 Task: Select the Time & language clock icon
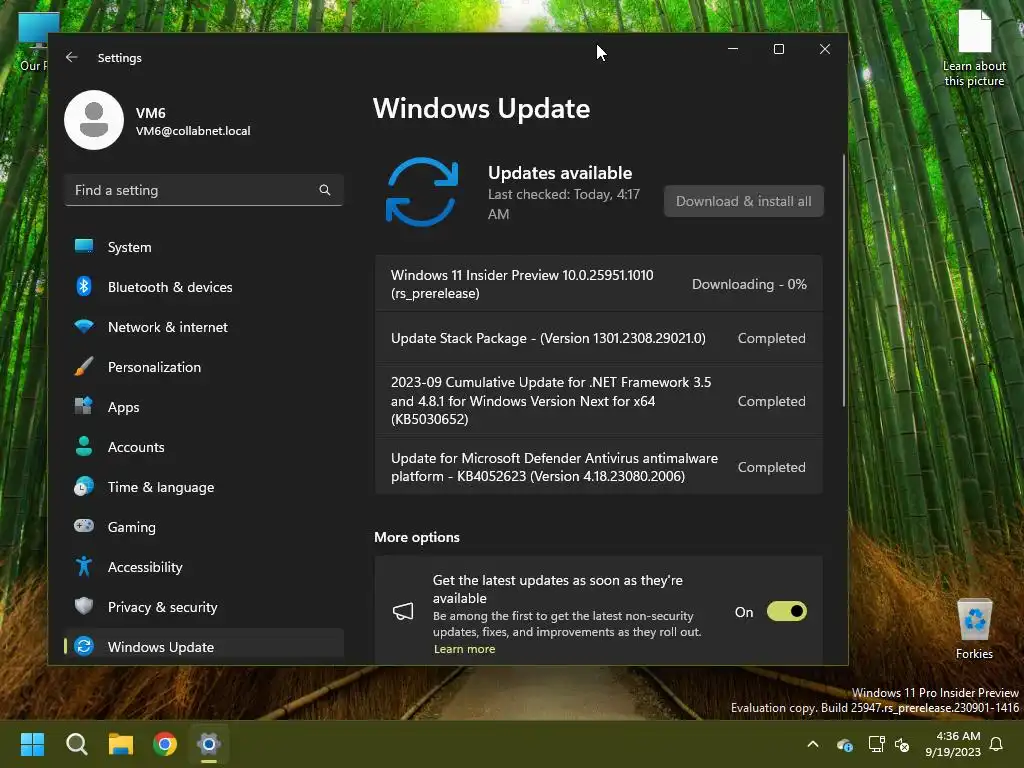click(x=84, y=487)
